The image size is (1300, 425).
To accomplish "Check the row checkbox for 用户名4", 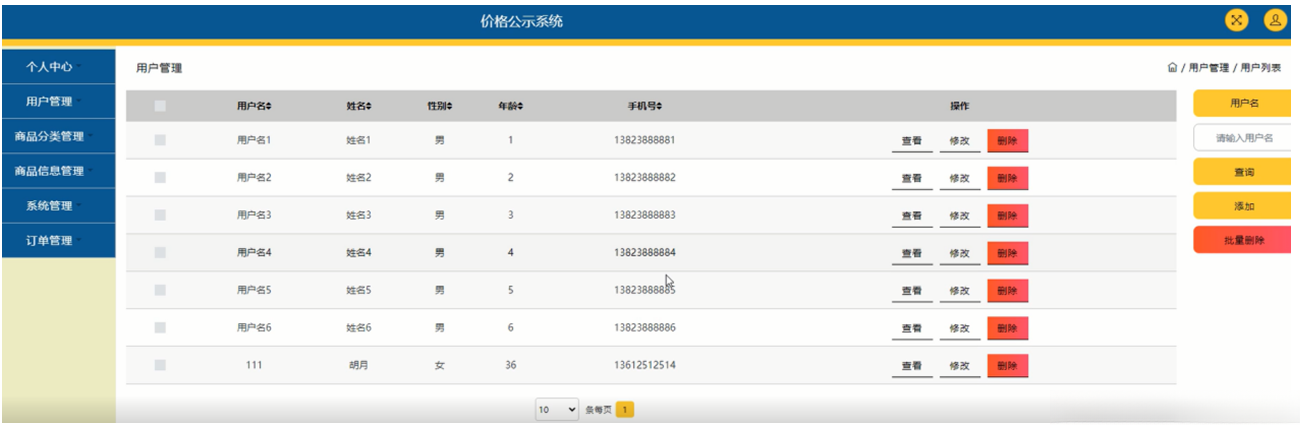I will (160, 253).
